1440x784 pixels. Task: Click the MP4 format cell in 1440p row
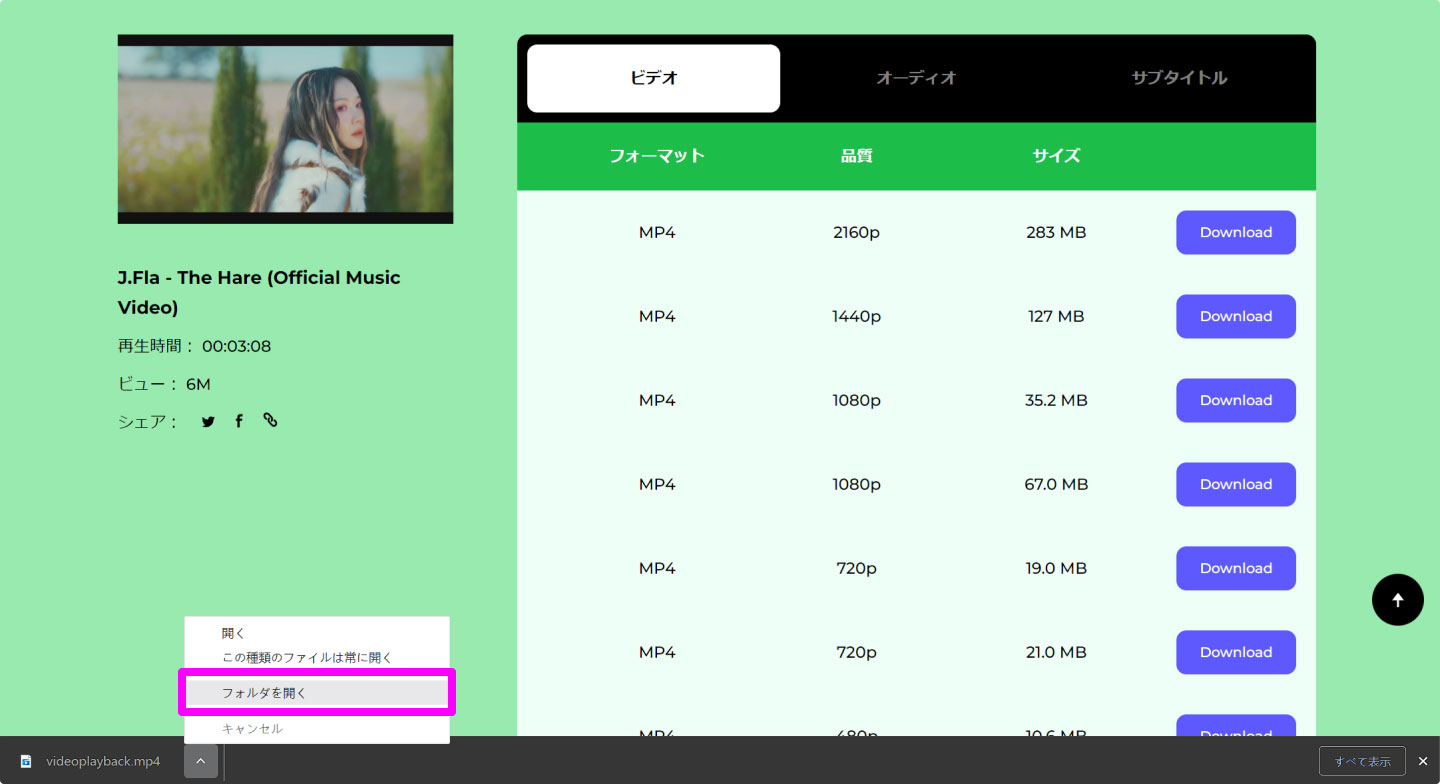657,316
